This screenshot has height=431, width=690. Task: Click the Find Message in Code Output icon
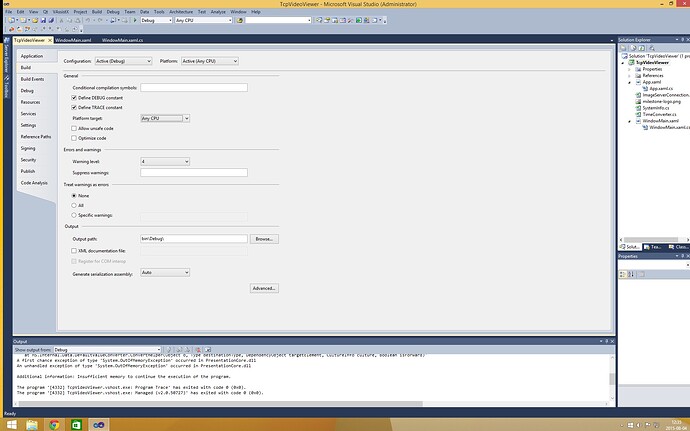point(169,350)
